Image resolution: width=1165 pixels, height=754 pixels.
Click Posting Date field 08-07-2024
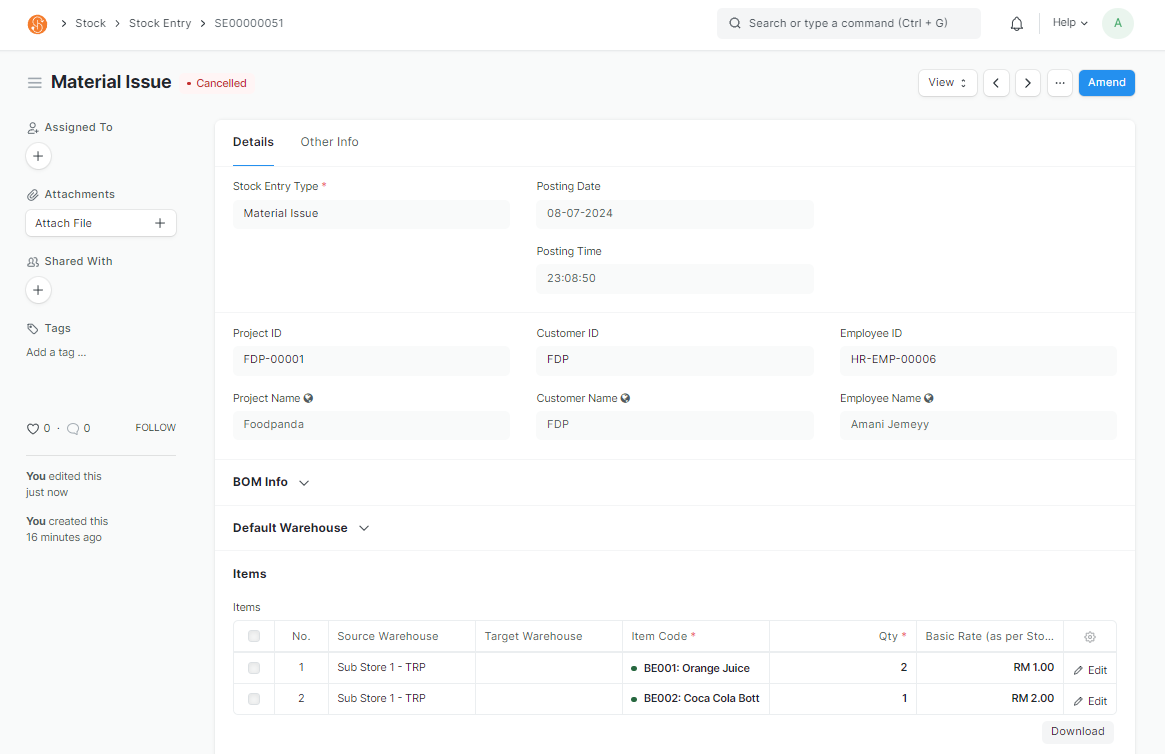coord(675,214)
